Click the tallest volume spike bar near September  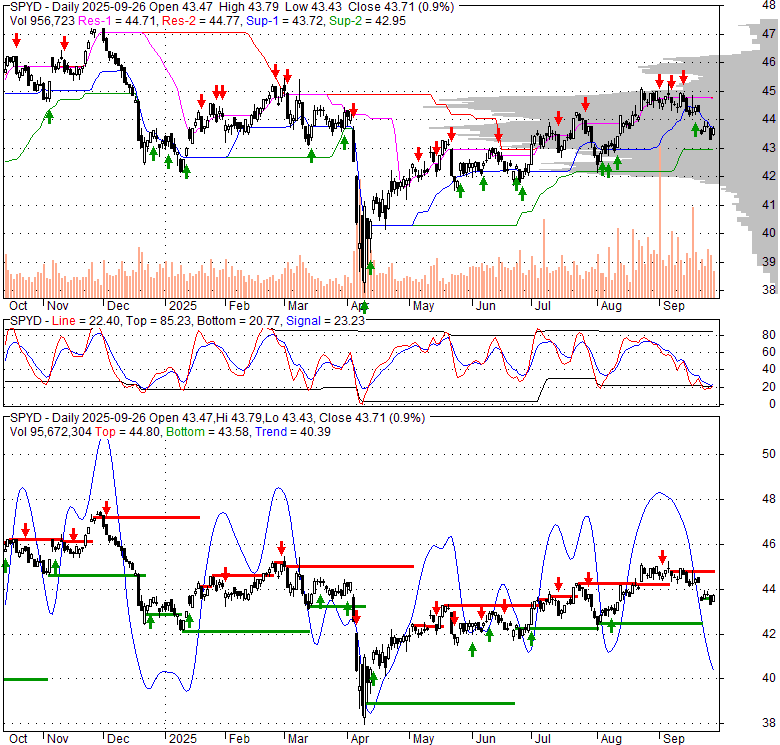coord(660,223)
